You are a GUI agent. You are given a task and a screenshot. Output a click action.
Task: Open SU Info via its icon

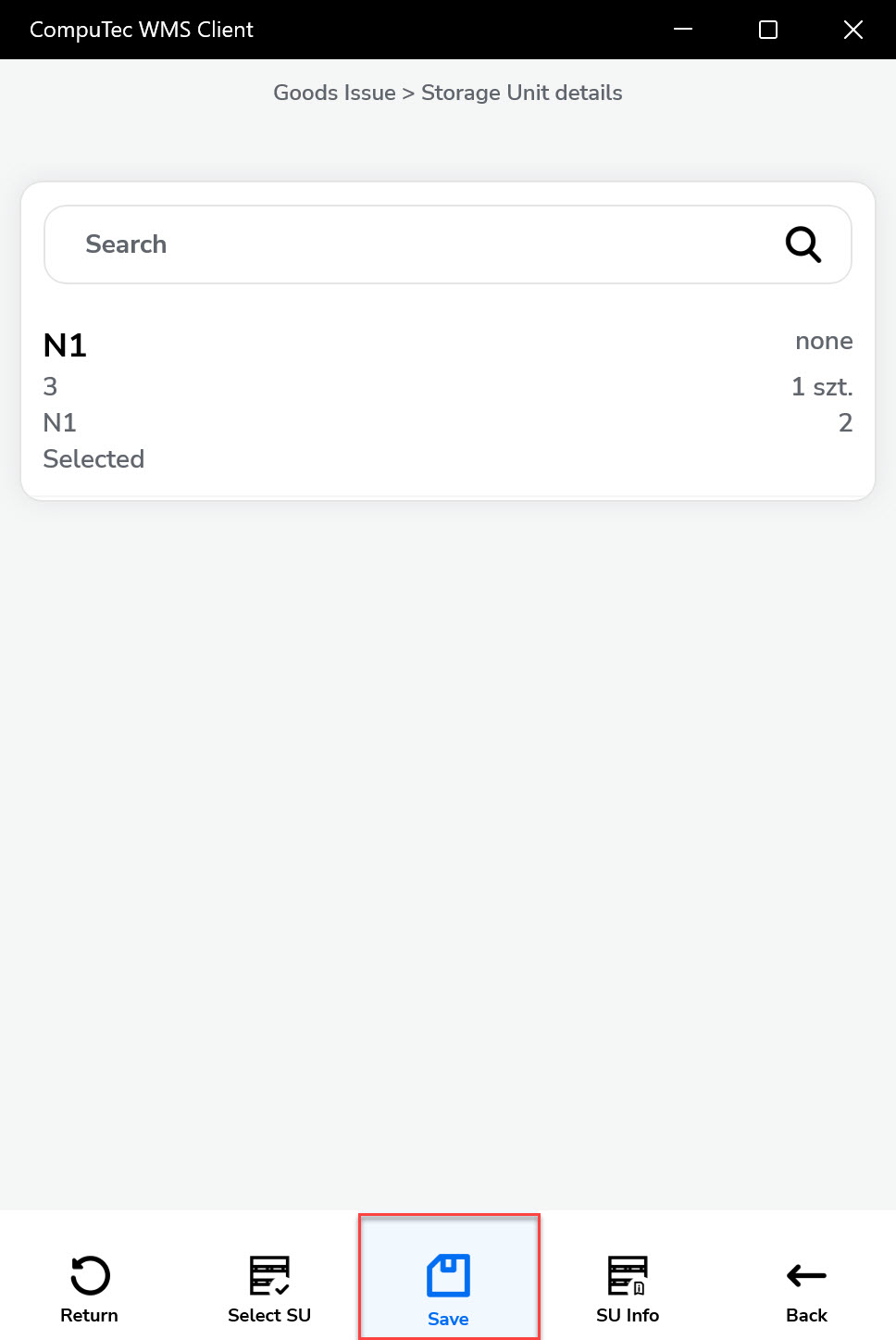628,1274
